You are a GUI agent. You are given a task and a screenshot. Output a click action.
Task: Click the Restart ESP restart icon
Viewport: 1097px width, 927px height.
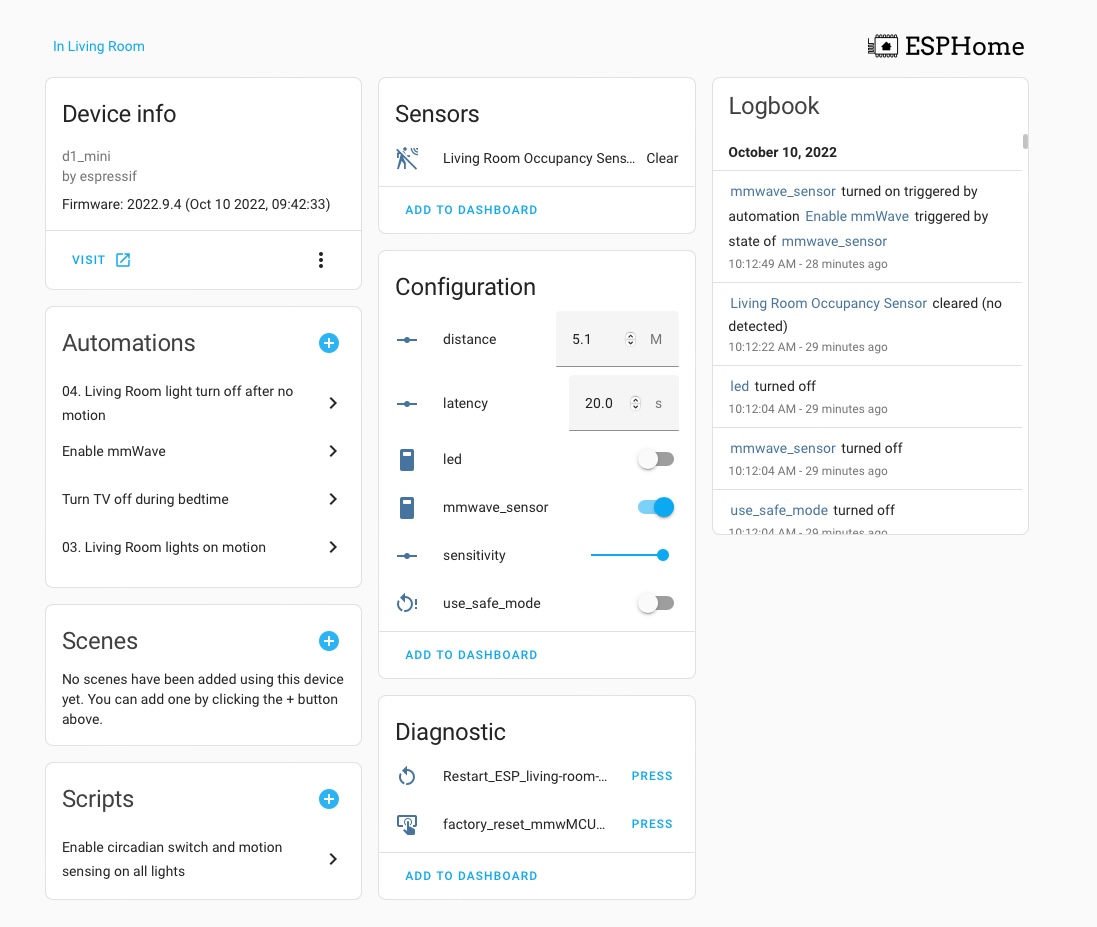pyautogui.click(x=407, y=777)
